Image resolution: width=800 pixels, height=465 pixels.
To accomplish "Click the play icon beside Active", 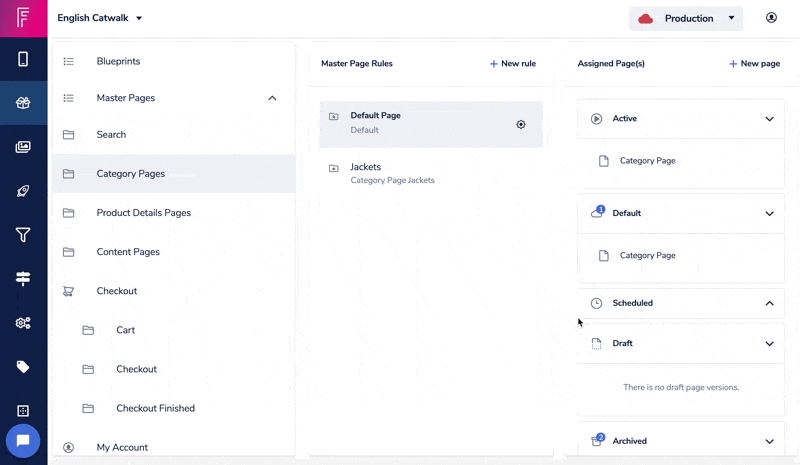I will (596, 118).
